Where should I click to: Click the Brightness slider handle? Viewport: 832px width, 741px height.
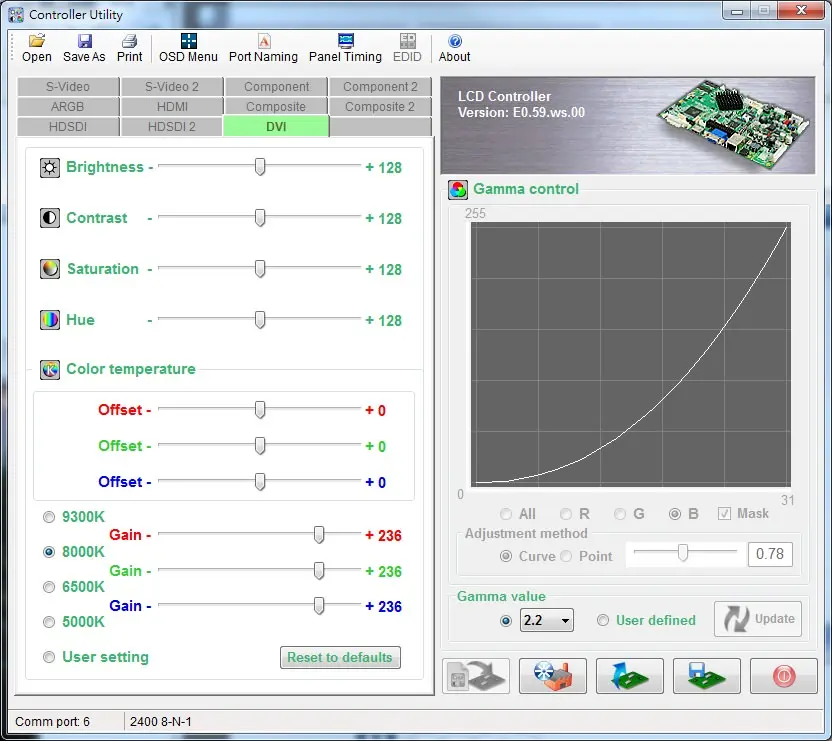point(260,167)
